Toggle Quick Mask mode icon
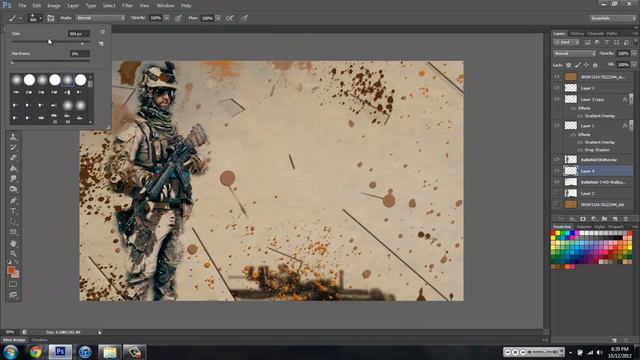Image resolution: width=640 pixels, height=360 pixels. 13,284
